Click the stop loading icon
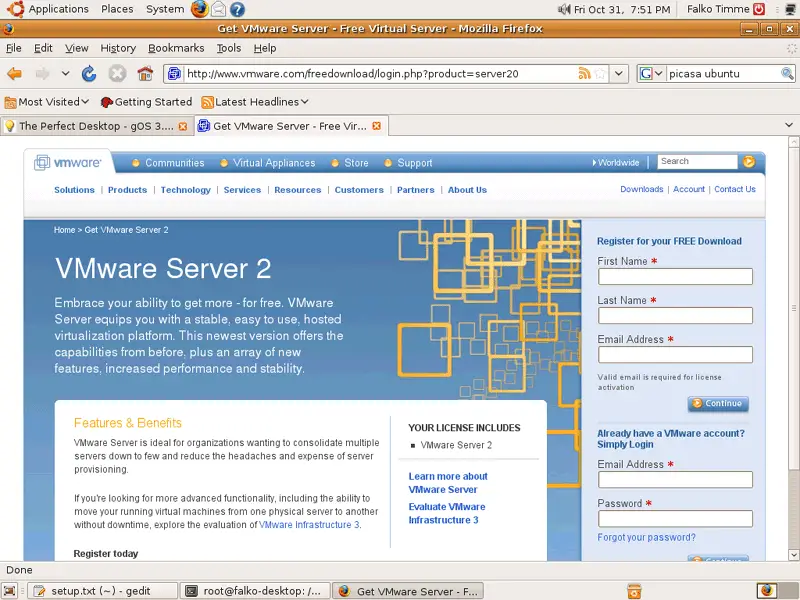 click(x=117, y=74)
